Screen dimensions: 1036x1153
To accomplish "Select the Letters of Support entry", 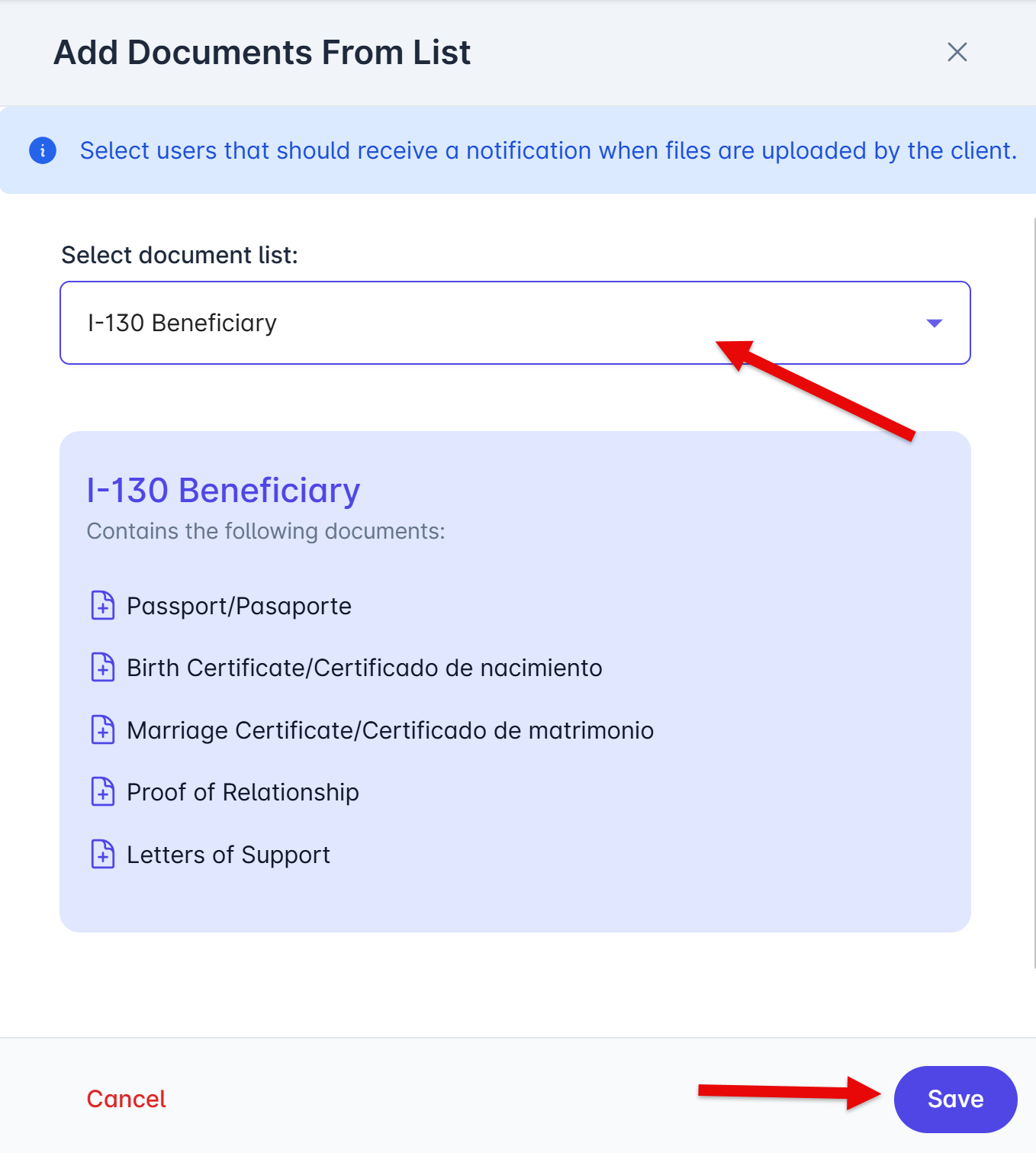I will tap(228, 855).
